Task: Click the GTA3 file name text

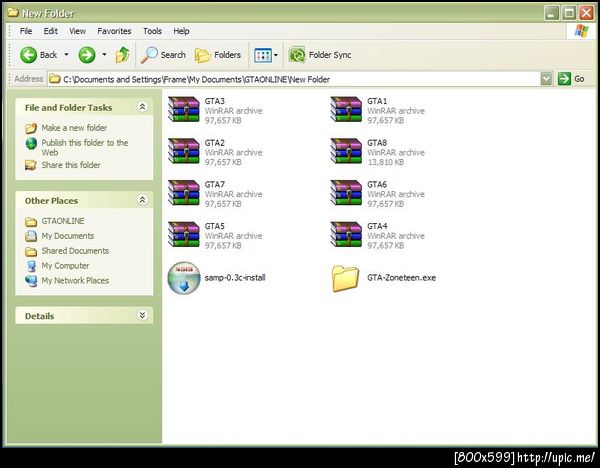Action: pos(215,101)
